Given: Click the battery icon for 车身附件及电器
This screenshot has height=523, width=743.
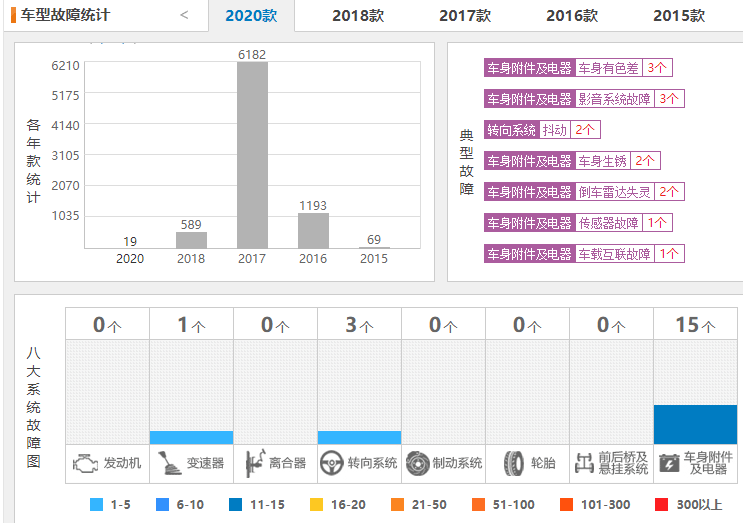Looking at the screenshot, I should coord(669,463).
